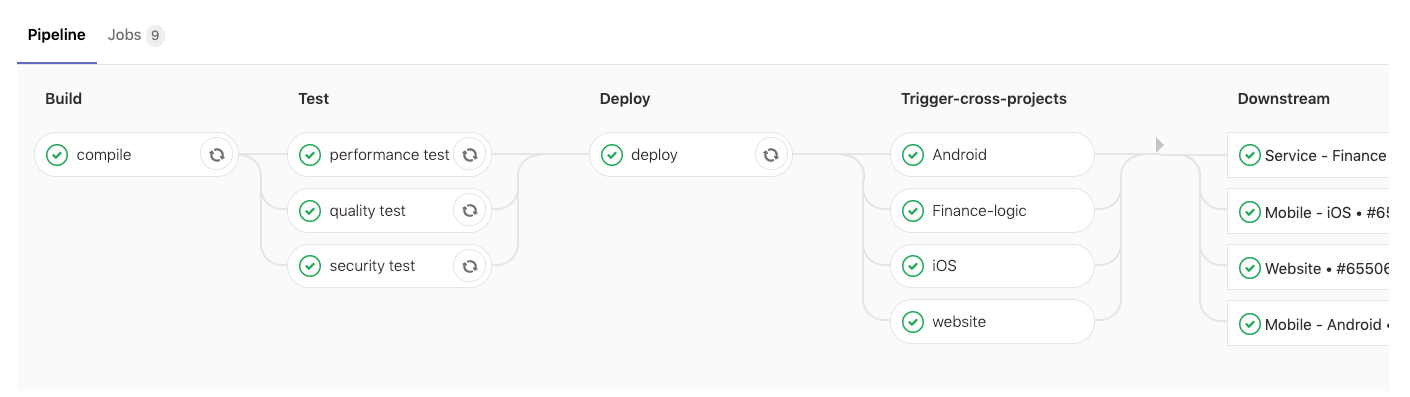This screenshot has height=397, width=1410.
Task: Open the Finance-logic trigger job
Action: pyautogui.click(x=992, y=211)
